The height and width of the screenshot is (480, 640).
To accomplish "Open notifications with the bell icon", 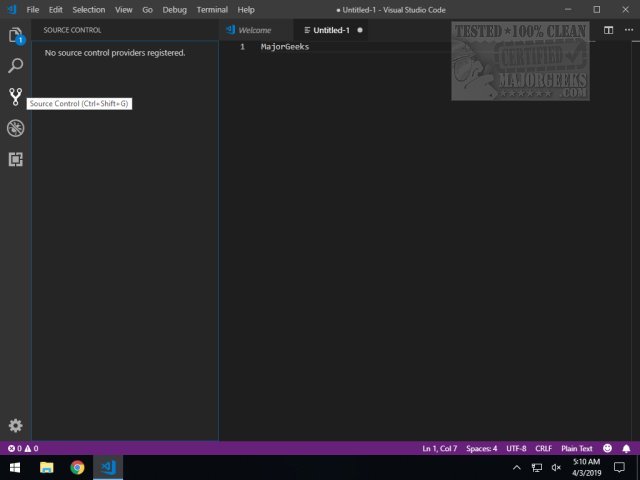I will (626, 449).
